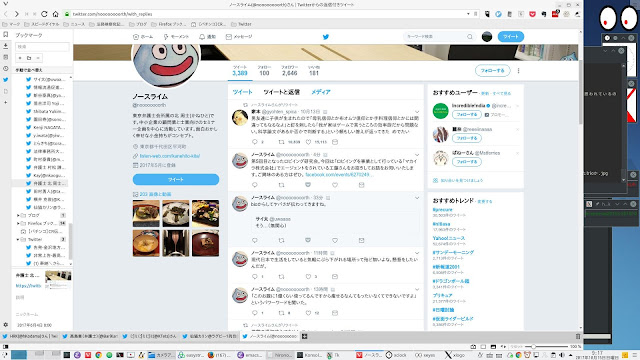Open the History panel clock icon
The image size is (640, 360).
click(x=6, y=69)
